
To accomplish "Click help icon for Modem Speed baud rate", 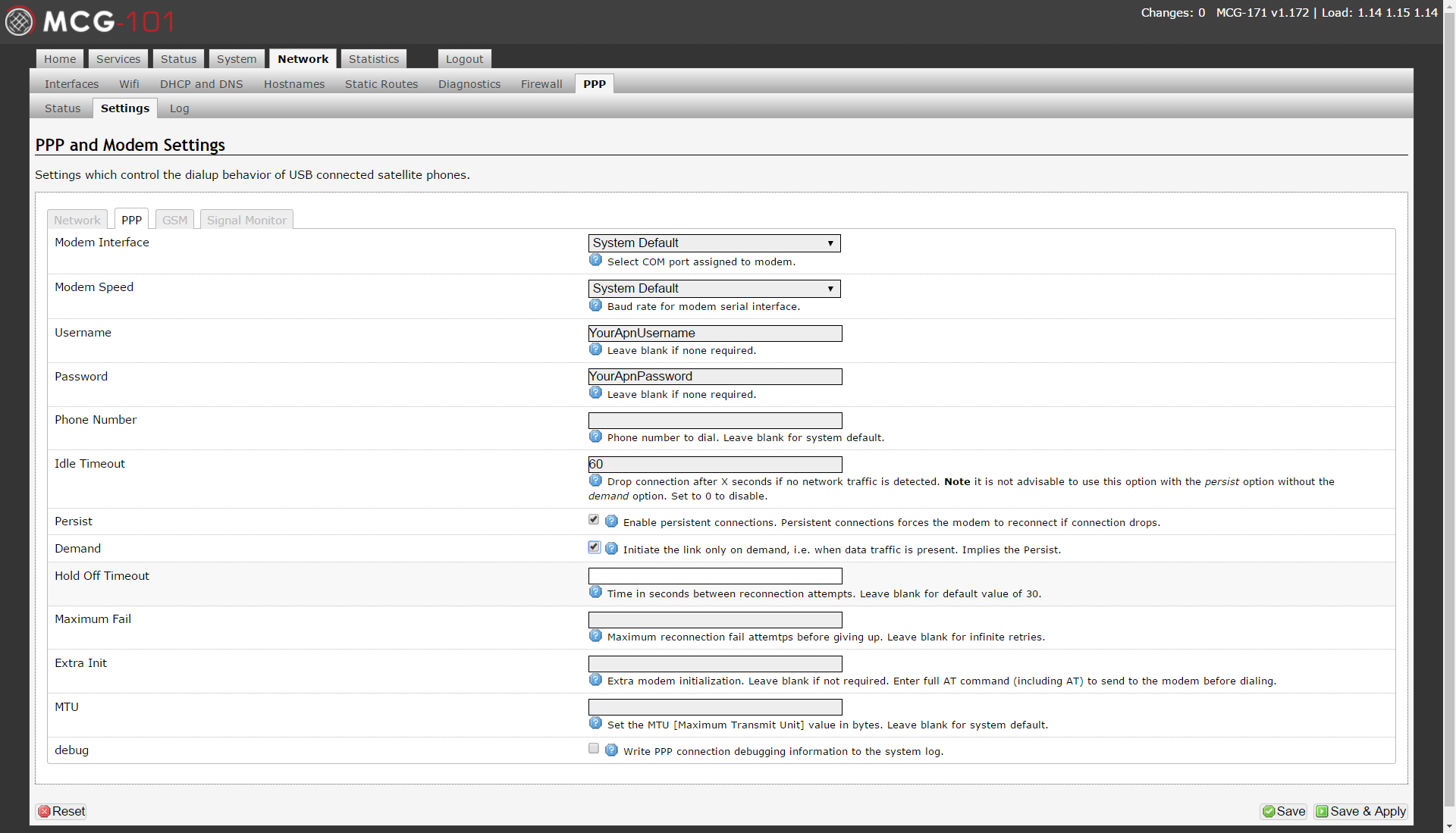I will coord(595,305).
